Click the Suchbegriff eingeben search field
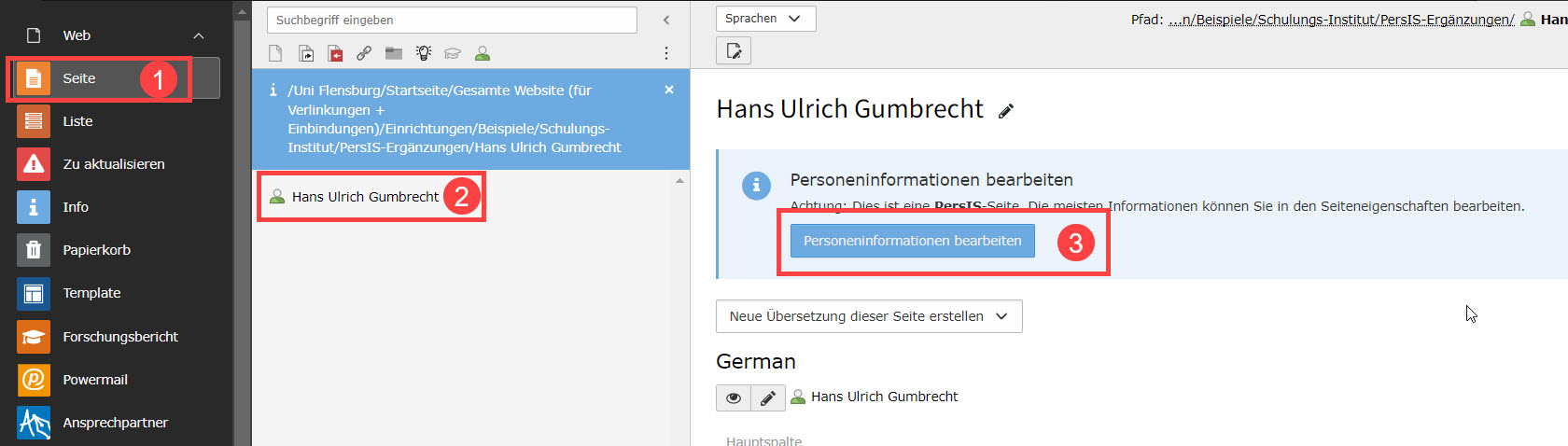The height and width of the screenshot is (446, 1568). (452, 20)
